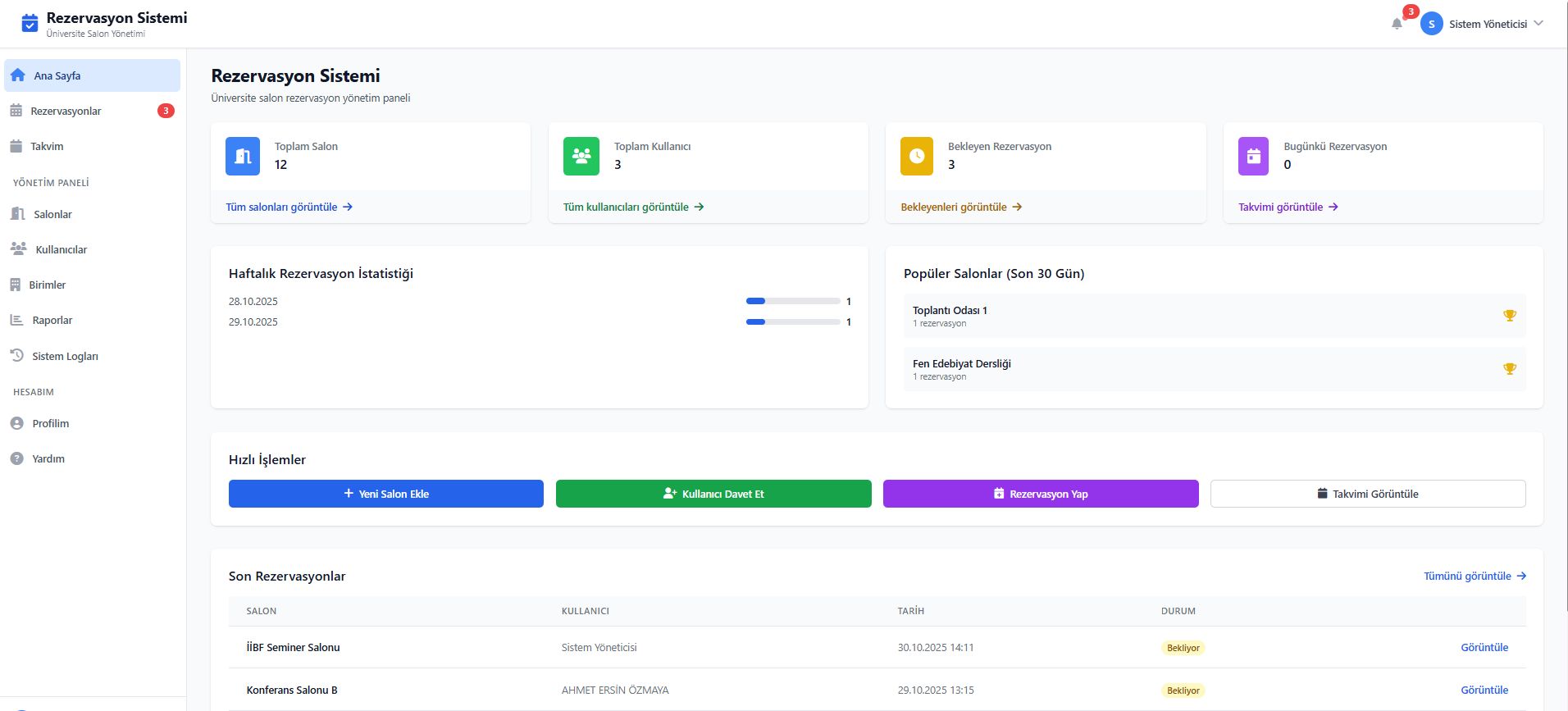Expand the Sistem Yöneticisi user dropdown chevron
Viewport: 1568px width, 711px height.
(x=1538, y=24)
